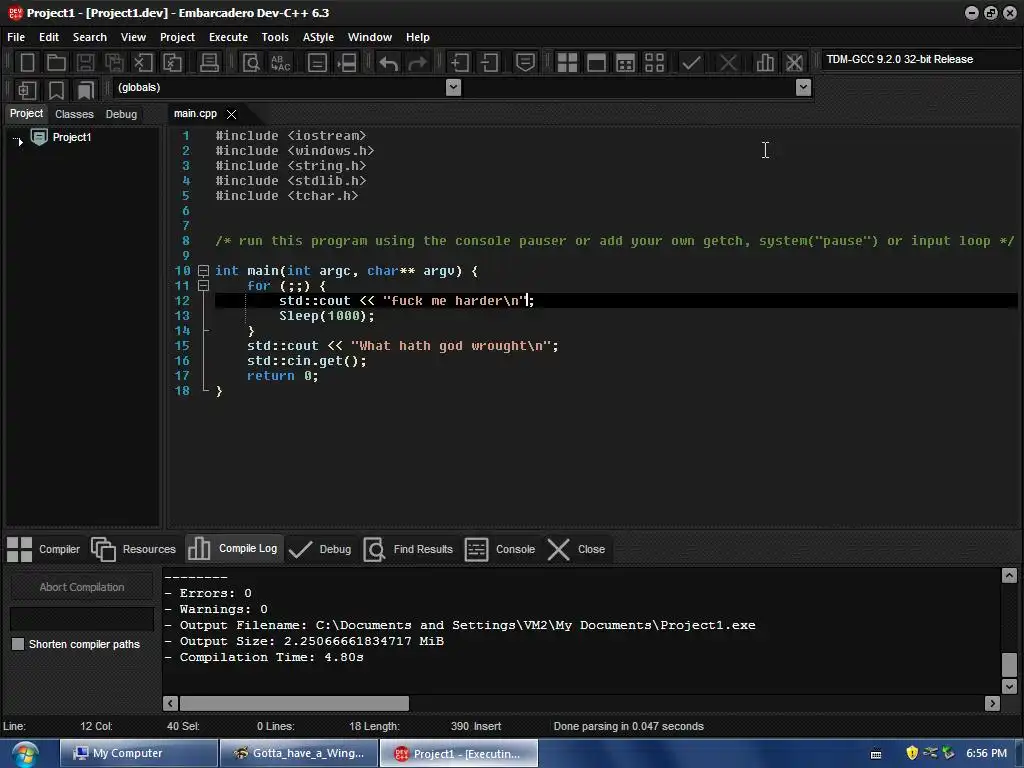The image size is (1024, 768).
Task: Close the main.cpp tab with its X
Action: [x=231, y=114]
